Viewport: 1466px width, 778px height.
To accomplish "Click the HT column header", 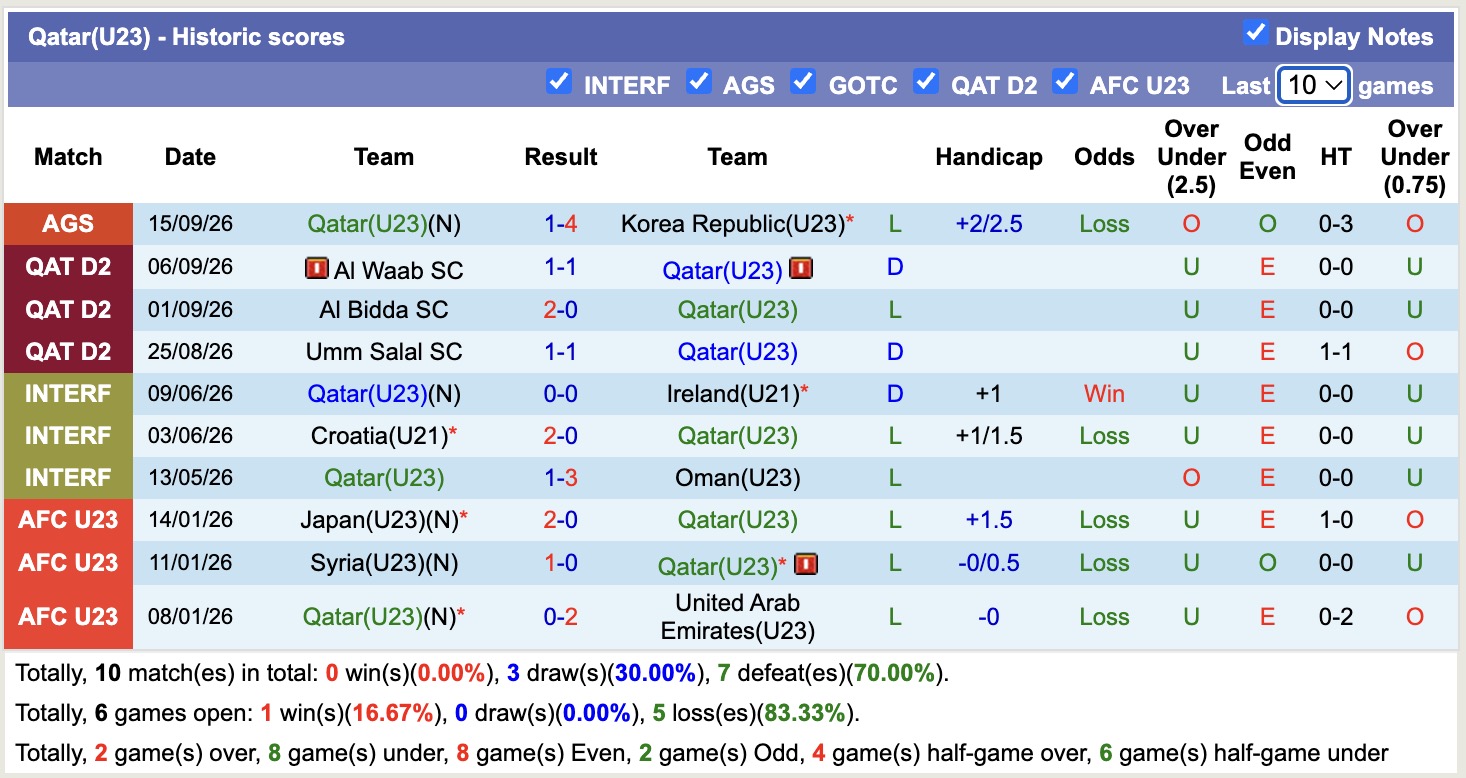I will click(x=1336, y=157).
